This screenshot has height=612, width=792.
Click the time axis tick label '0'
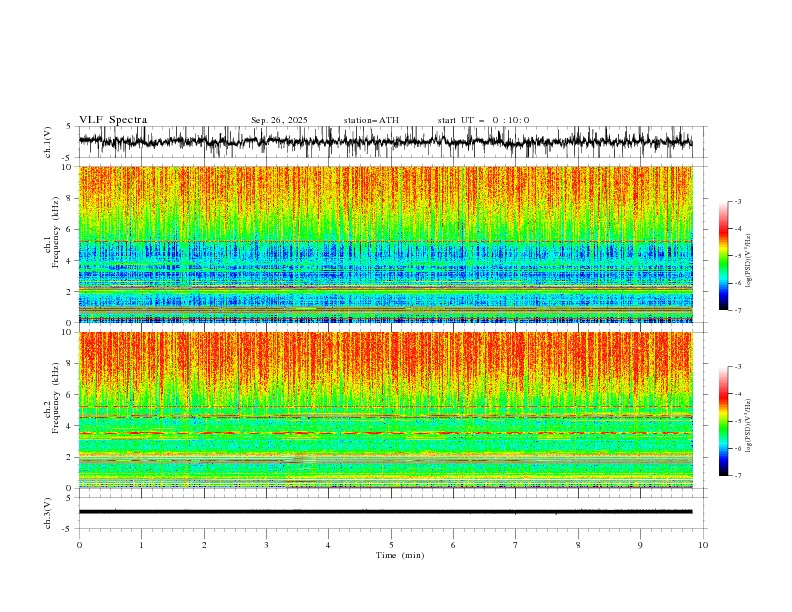coord(79,545)
